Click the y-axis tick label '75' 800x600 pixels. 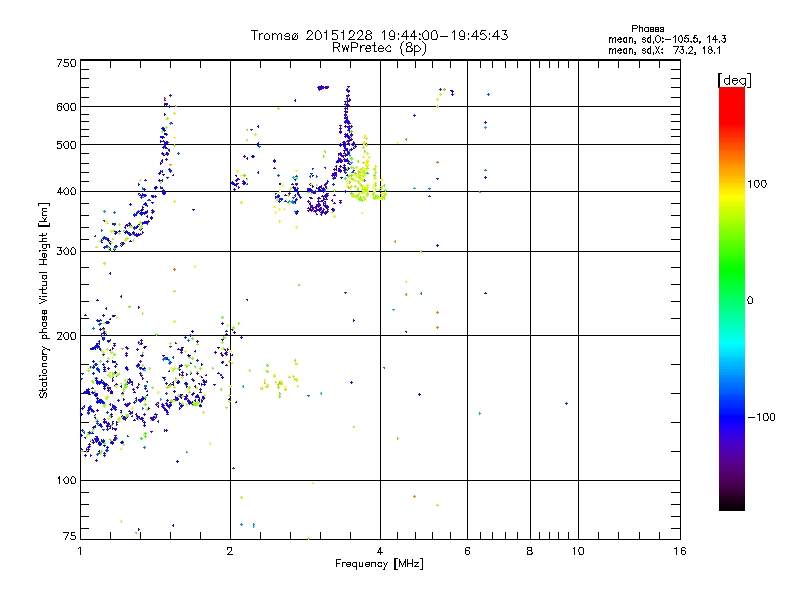pos(70,536)
